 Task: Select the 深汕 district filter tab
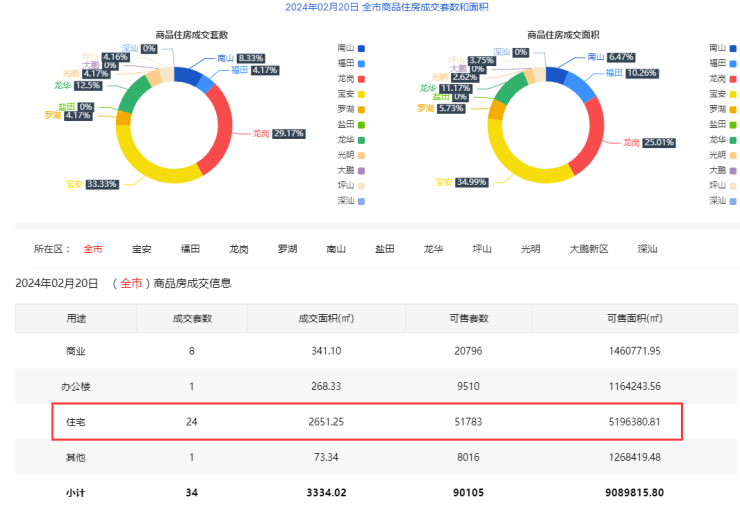pyautogui.click(x=647, y=249)
